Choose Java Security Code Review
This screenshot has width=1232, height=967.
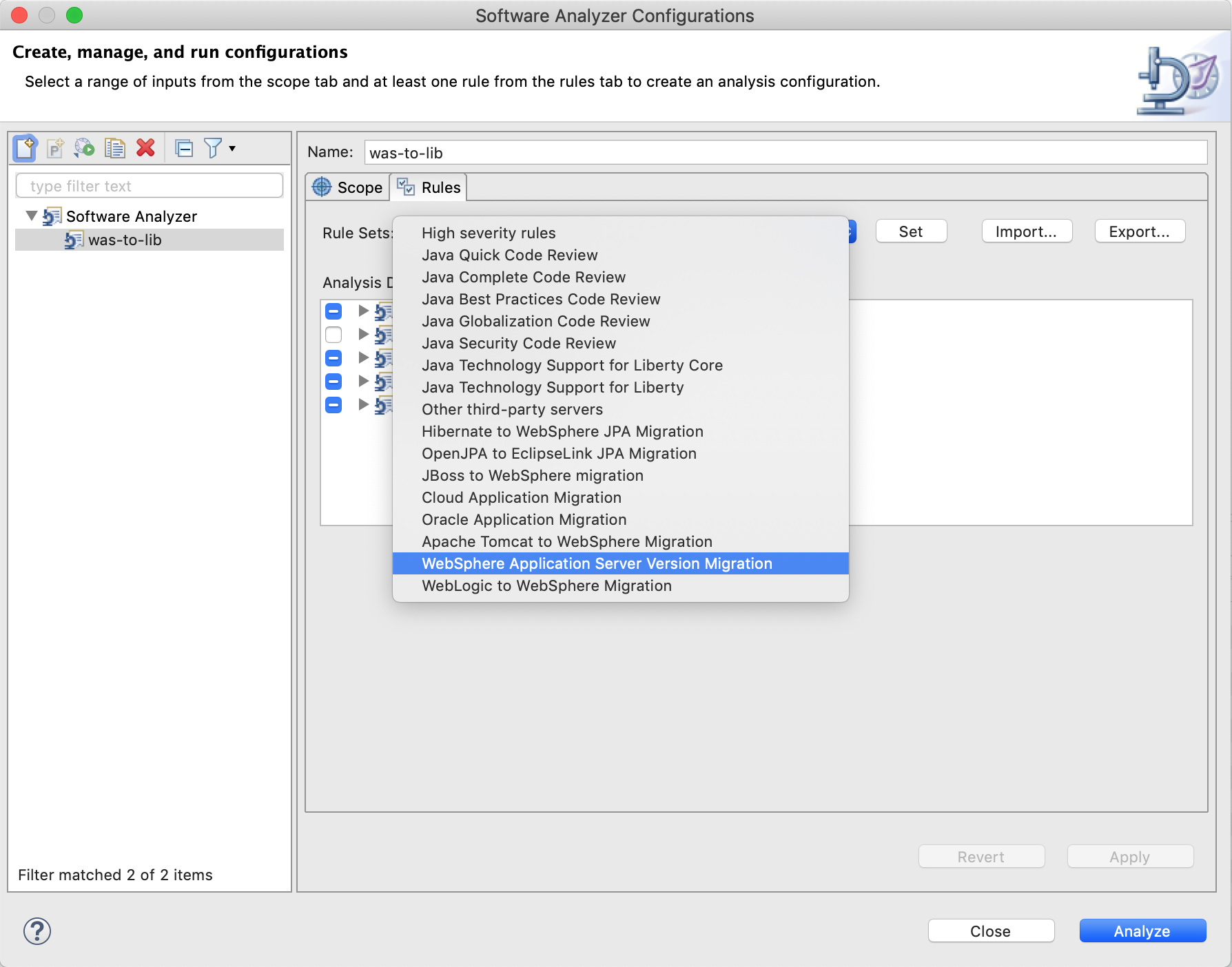[621, 343]
